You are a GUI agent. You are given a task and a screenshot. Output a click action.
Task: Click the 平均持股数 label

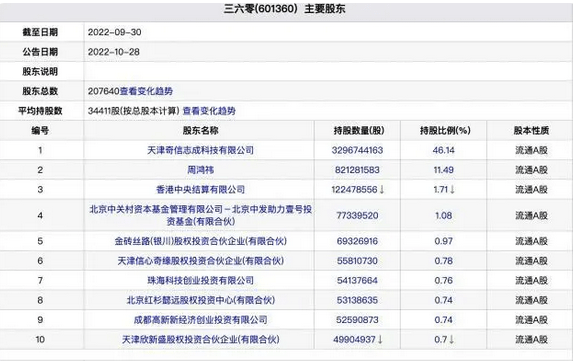coord(40,111)
